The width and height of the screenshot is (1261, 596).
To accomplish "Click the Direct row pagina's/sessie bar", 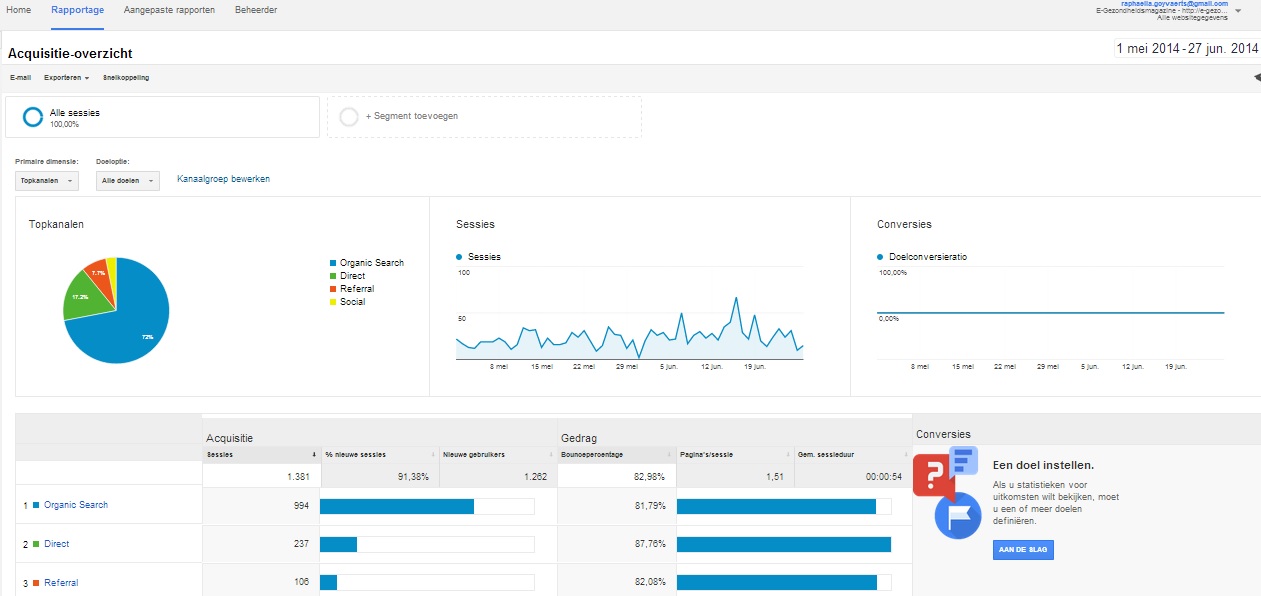I will 784,545.
